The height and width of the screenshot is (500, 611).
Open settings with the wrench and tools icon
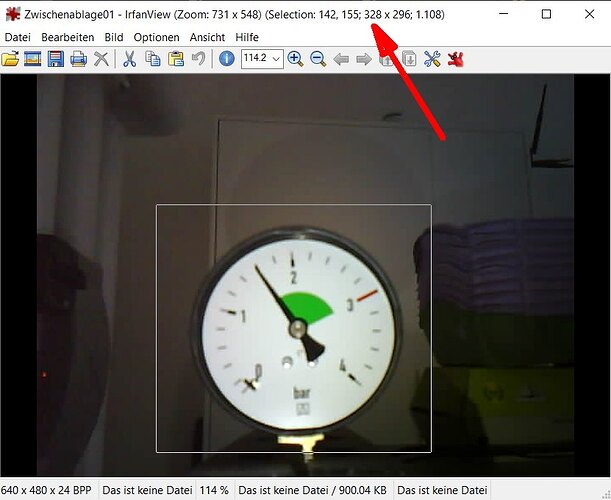[432, 59]
